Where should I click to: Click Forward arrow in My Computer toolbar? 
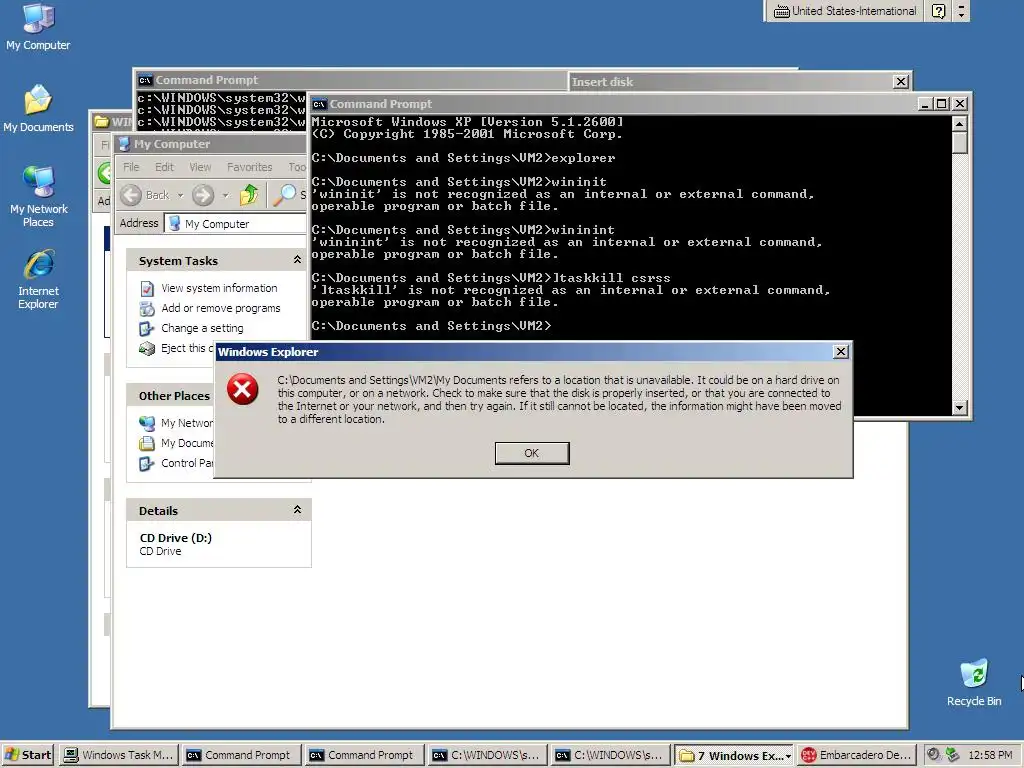[203, 195]
